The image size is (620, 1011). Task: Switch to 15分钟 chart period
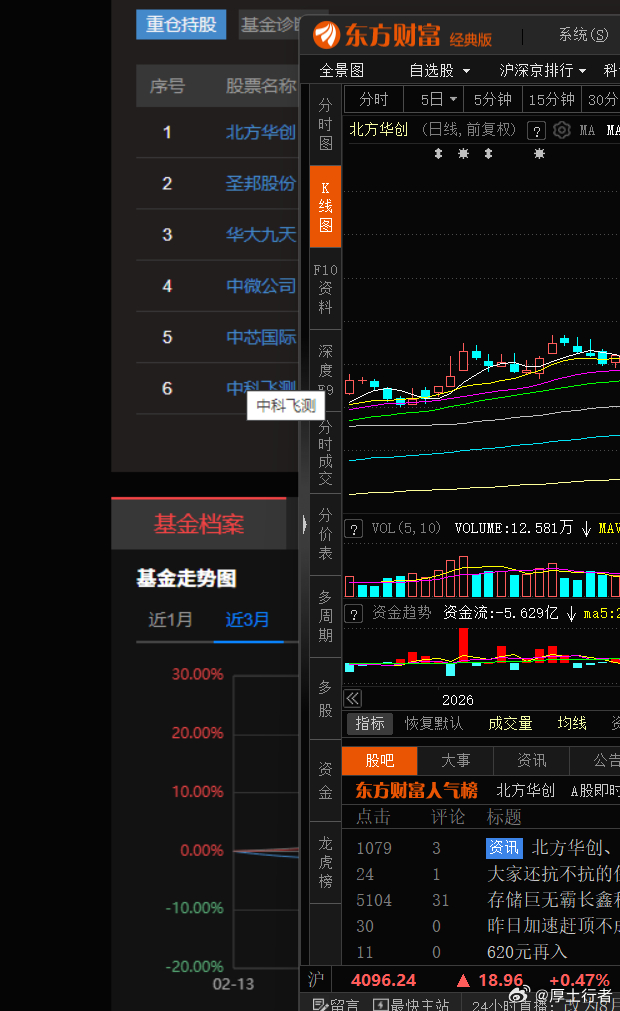[x=551, y=99]
